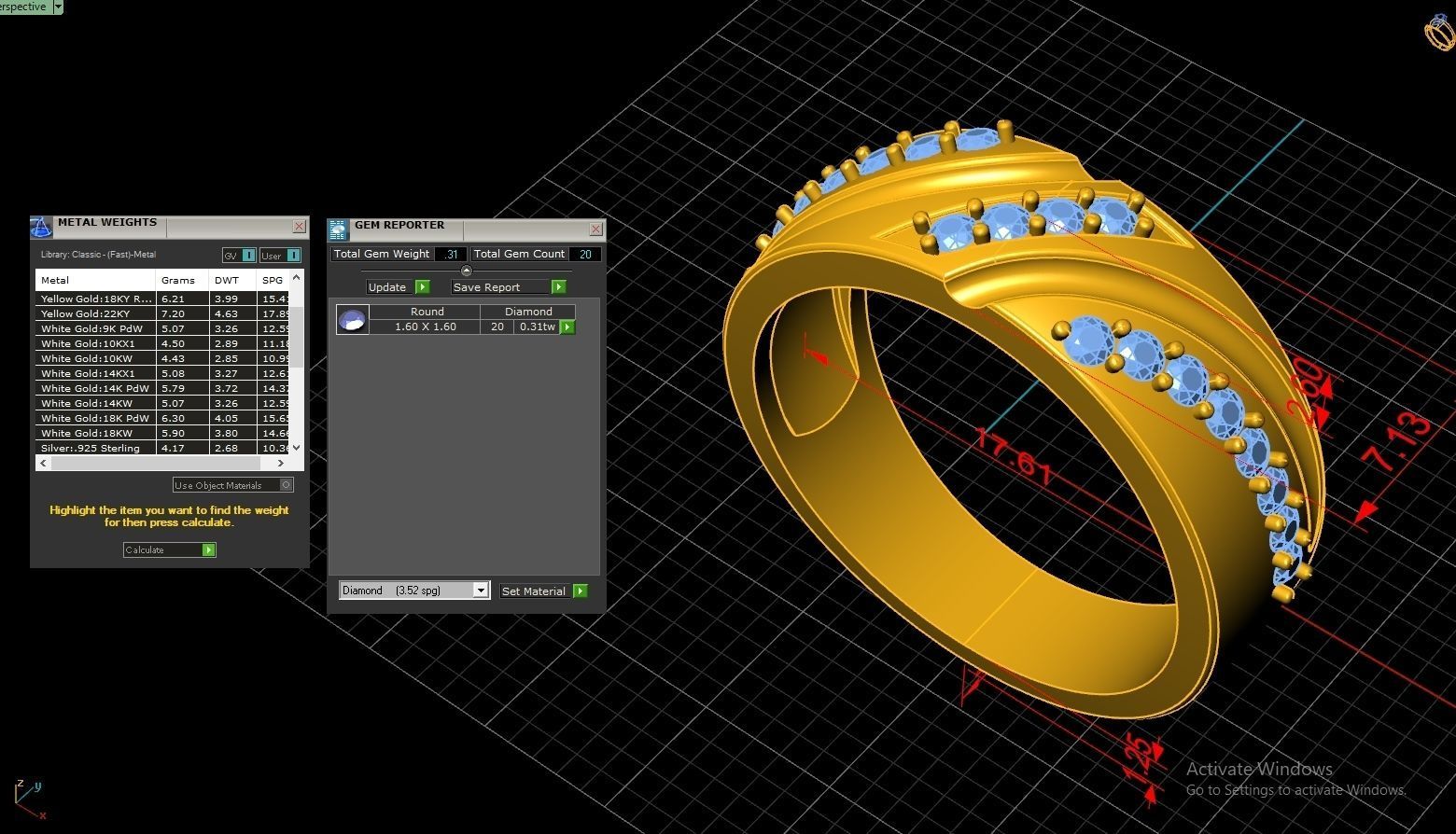Click the Round shape cell in Gem Reporter
Viewport: 1456px width, 834px height.
click(427, 312)
